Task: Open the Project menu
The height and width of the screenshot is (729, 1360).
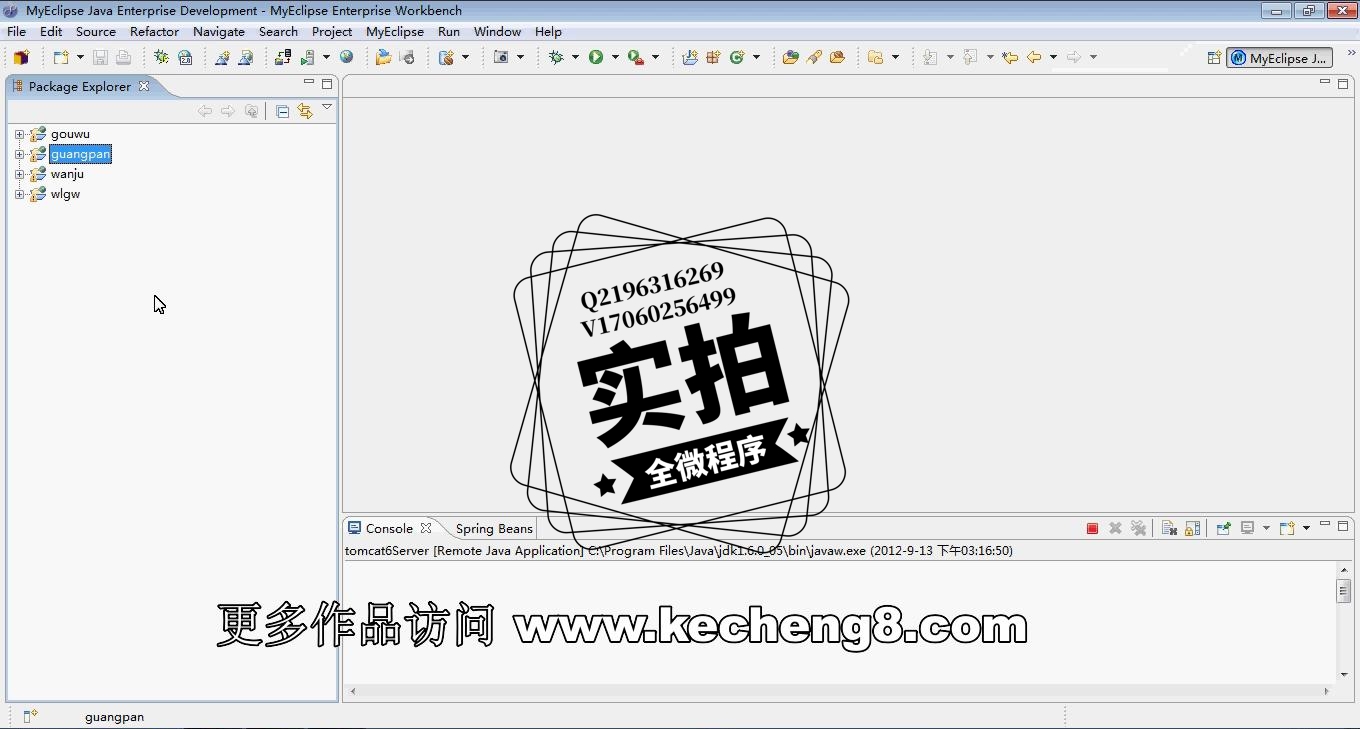Action: pyautogui.click(x=332, y=31)
